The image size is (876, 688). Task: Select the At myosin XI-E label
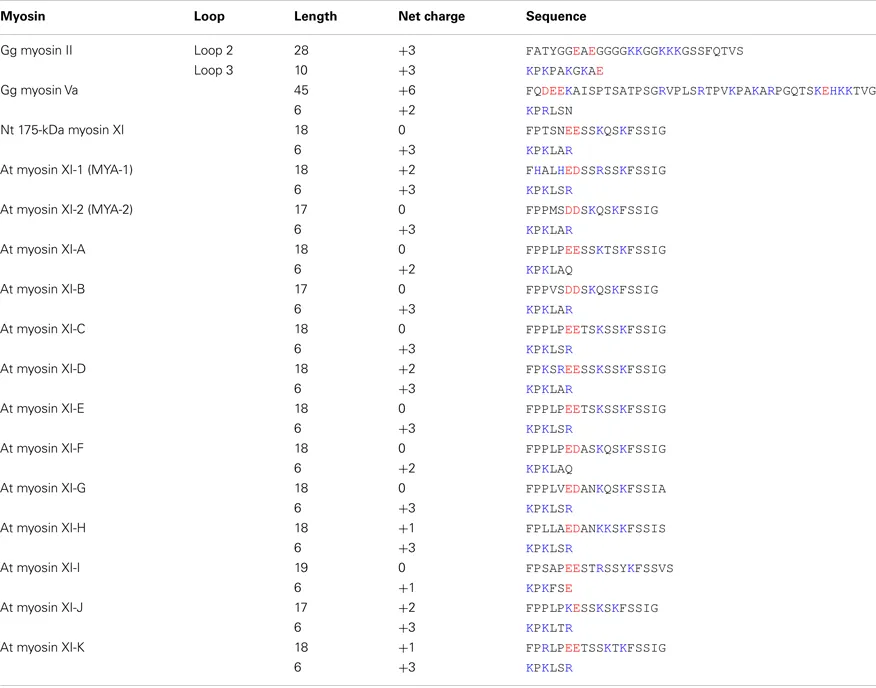click(x=42, y=408)
